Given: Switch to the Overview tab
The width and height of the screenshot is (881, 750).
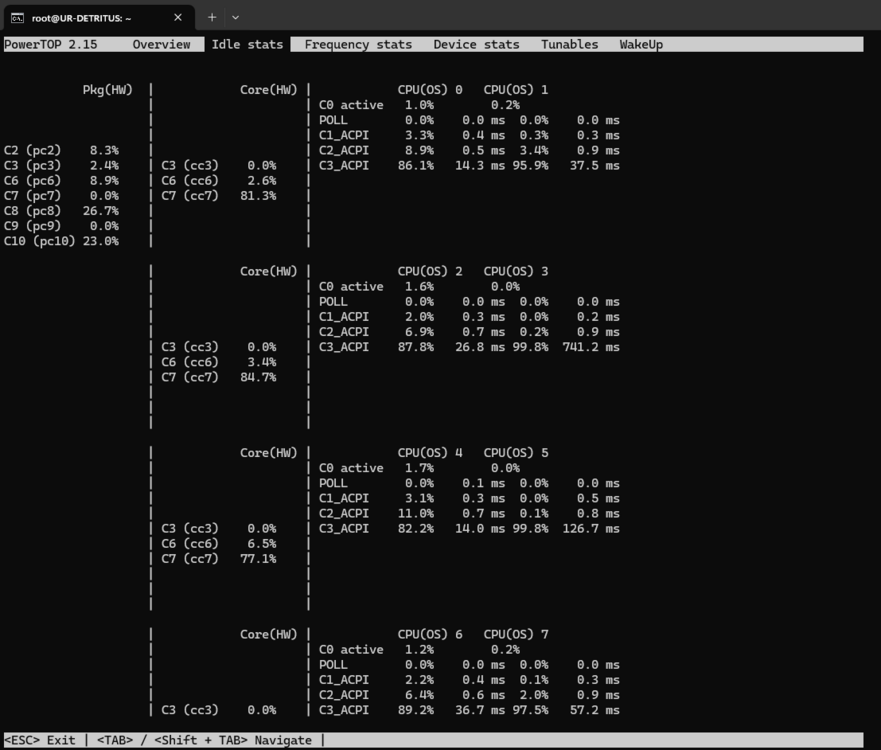Looking at the screenshot, I should tap(161, 44).
